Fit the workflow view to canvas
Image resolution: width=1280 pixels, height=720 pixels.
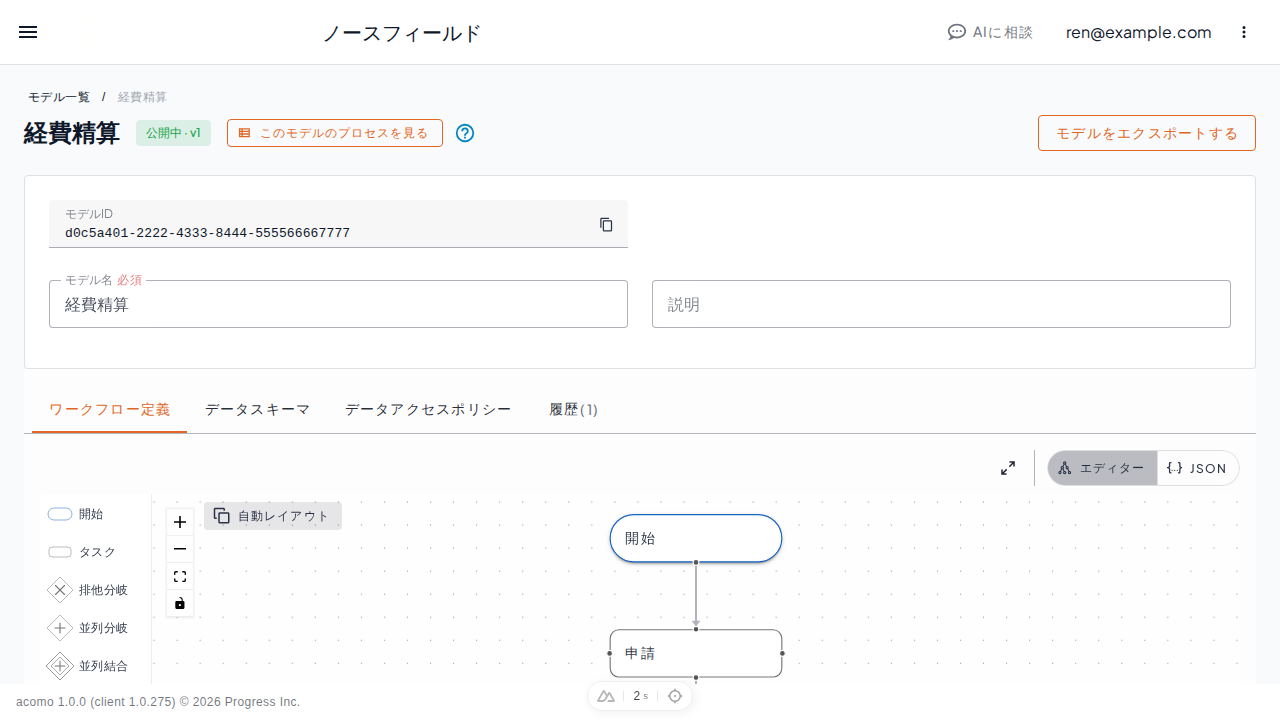tap(180, 576)
